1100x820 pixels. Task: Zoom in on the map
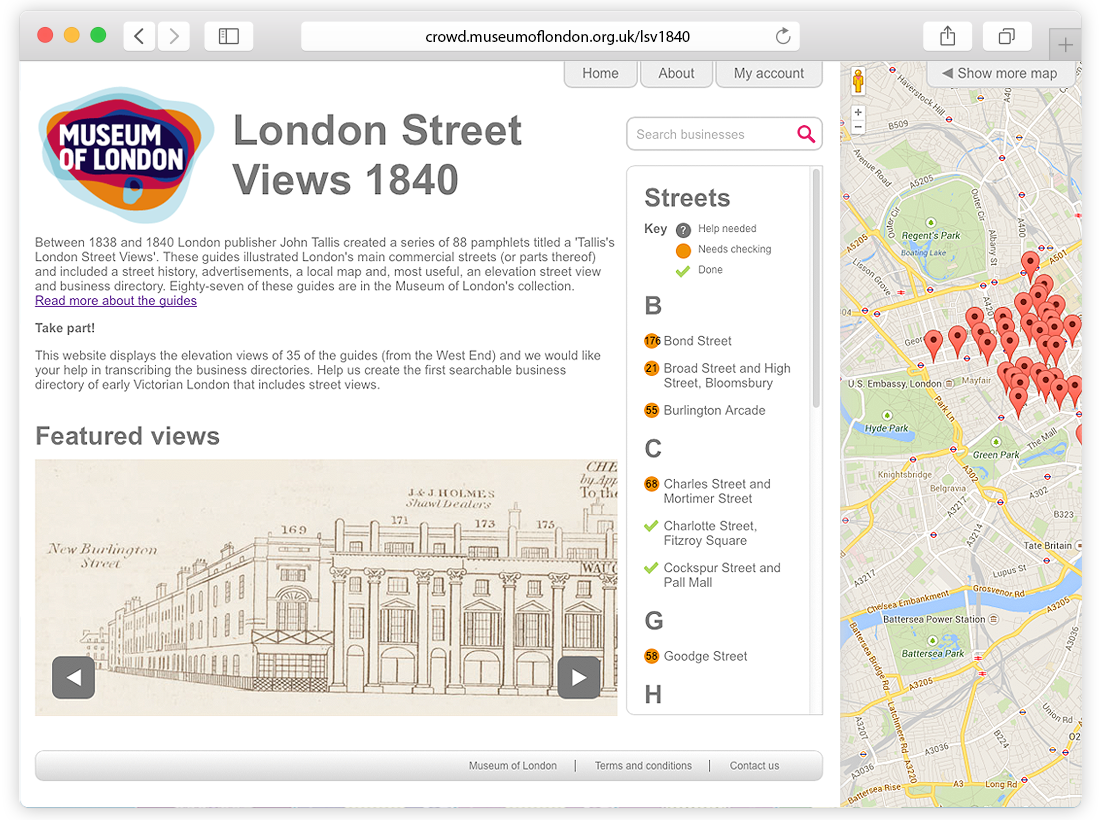pyautogui.click(x=858, y=112)
